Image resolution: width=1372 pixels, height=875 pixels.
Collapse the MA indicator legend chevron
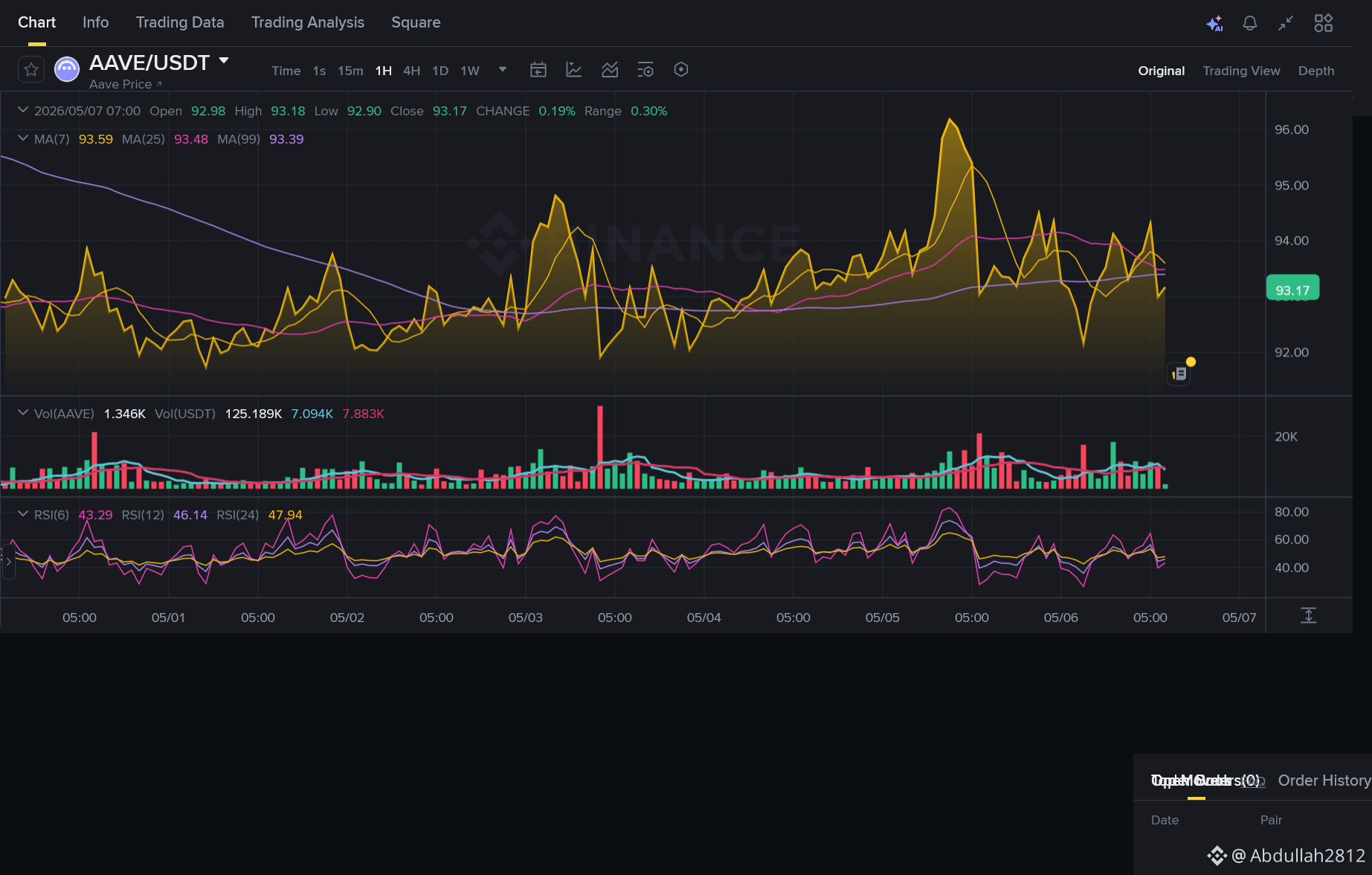tap(23, 138)
